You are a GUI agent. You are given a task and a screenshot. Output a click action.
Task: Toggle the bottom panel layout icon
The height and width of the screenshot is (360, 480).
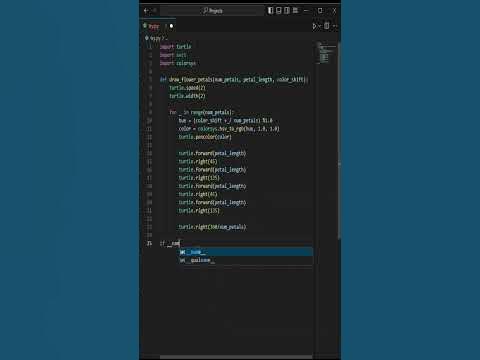pyautogui.click(x=279, y=11)
